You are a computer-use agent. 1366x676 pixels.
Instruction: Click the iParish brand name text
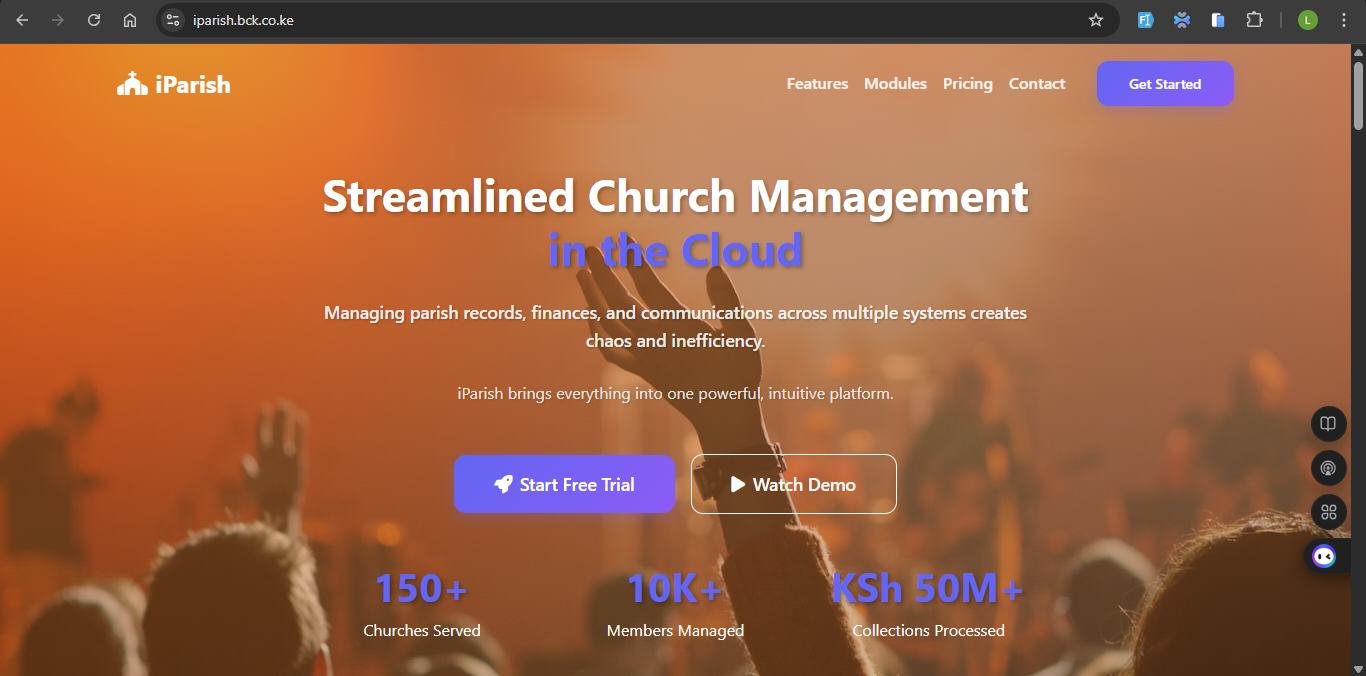pos(193,85)
